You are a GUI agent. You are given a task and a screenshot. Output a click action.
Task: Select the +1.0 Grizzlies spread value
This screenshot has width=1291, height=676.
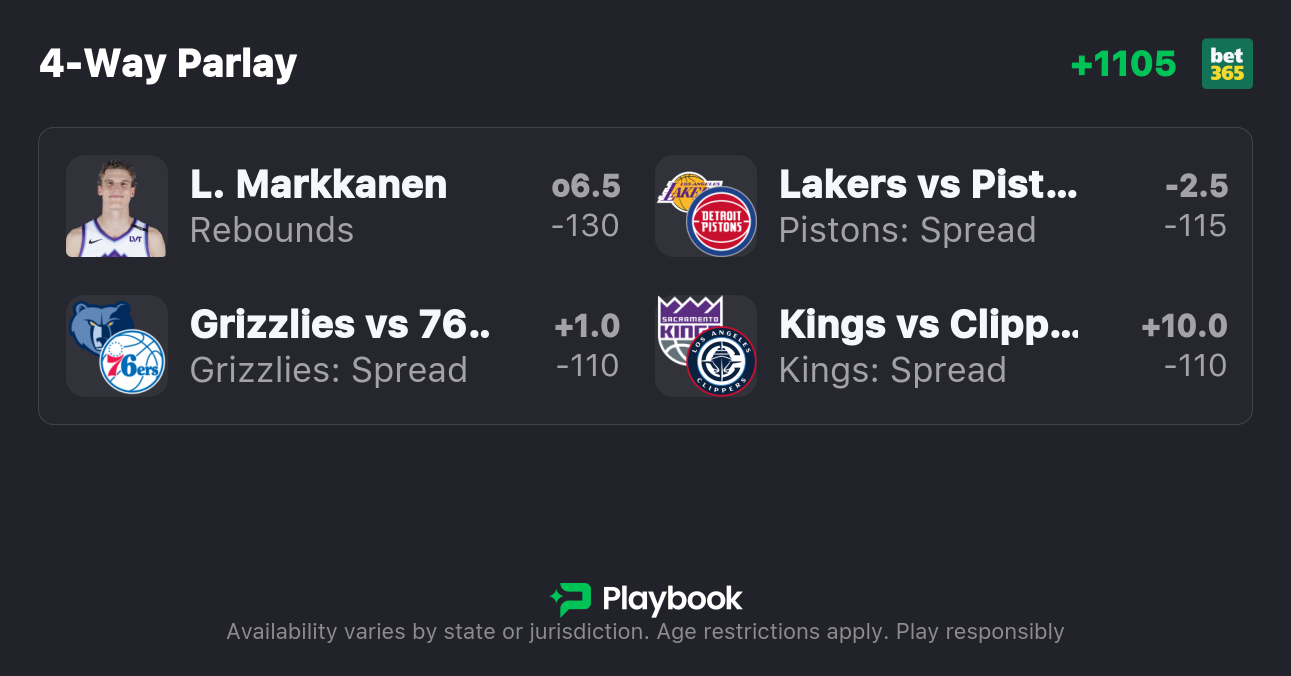[587, 326]
